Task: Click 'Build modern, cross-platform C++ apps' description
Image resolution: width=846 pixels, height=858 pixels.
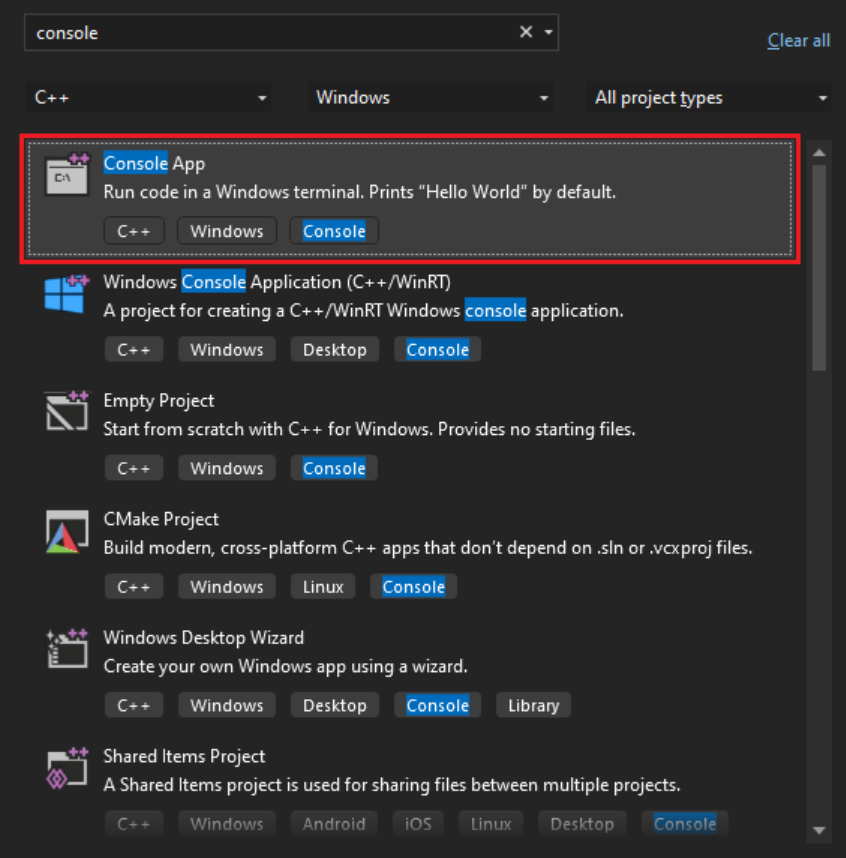Action: 428,548
